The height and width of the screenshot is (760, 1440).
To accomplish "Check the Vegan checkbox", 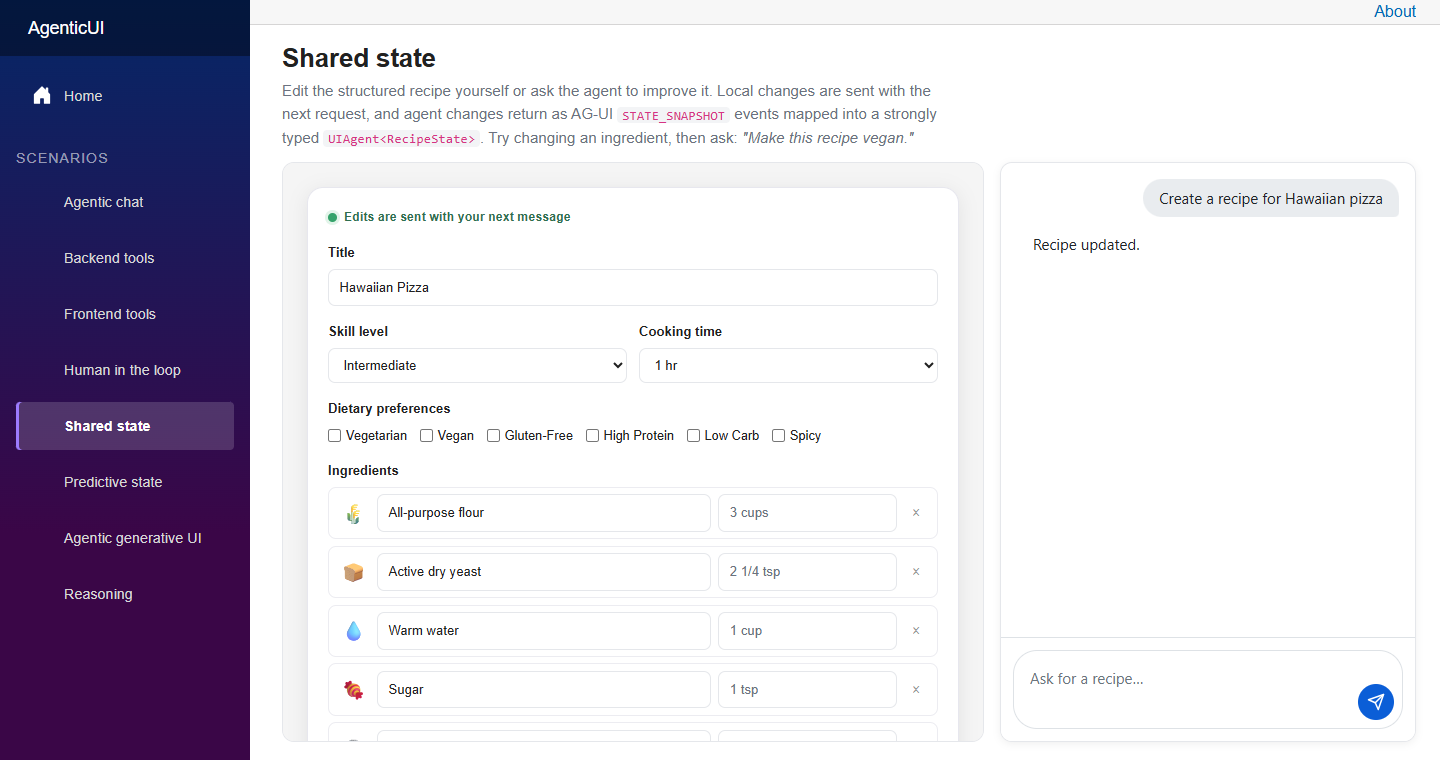I will 427,436.
